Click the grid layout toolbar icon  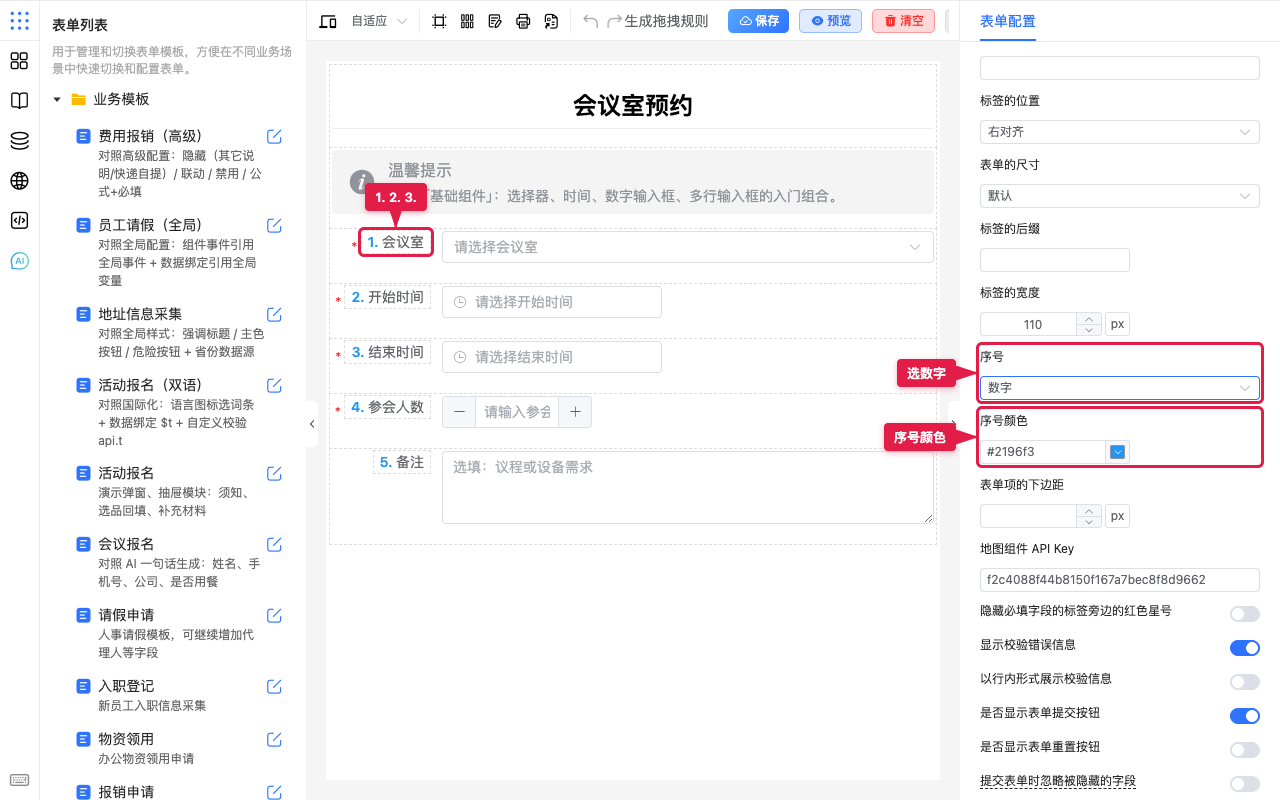coord(467,21)
